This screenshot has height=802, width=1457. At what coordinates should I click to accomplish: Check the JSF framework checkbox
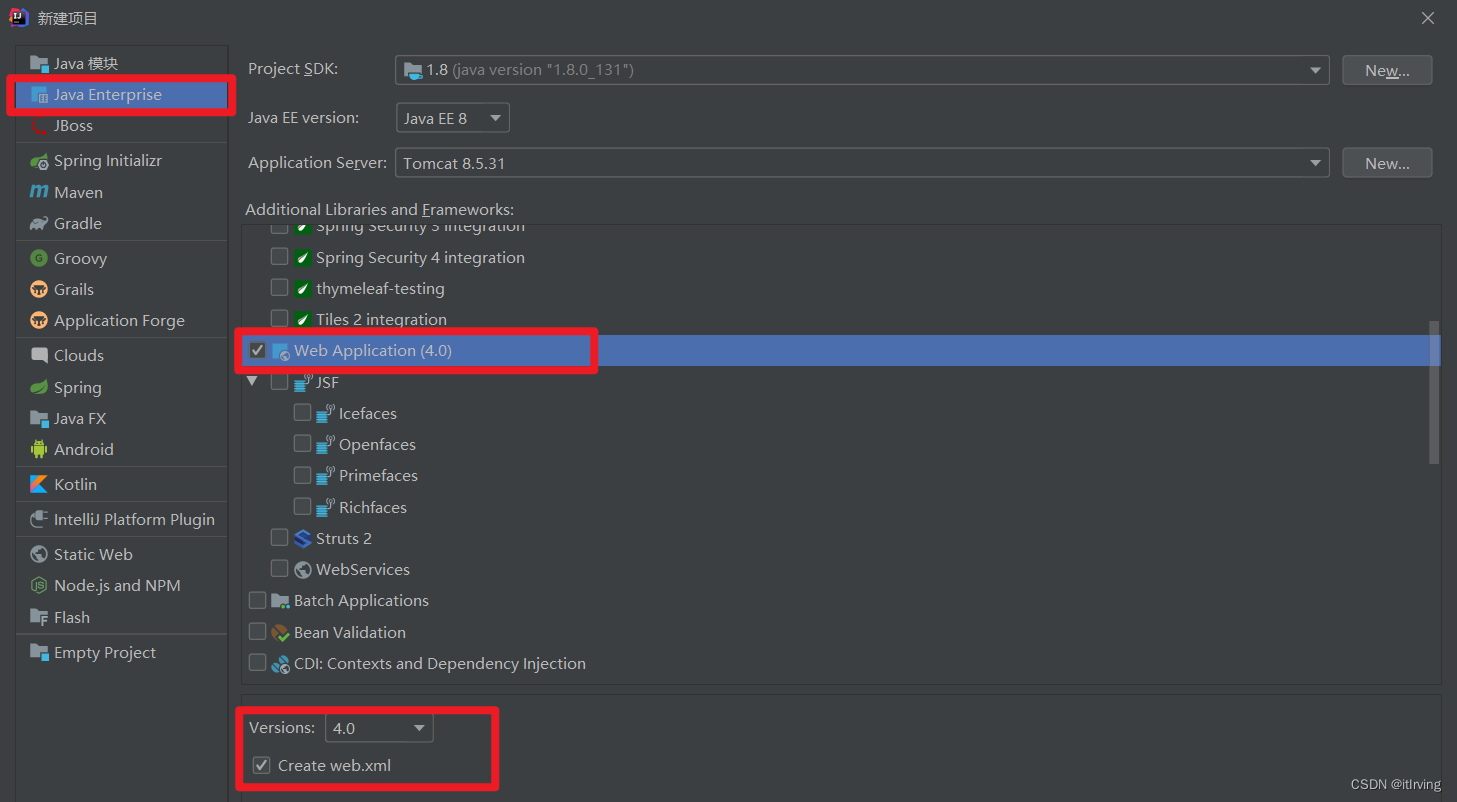pyautogui.click(x=279, y=382)
